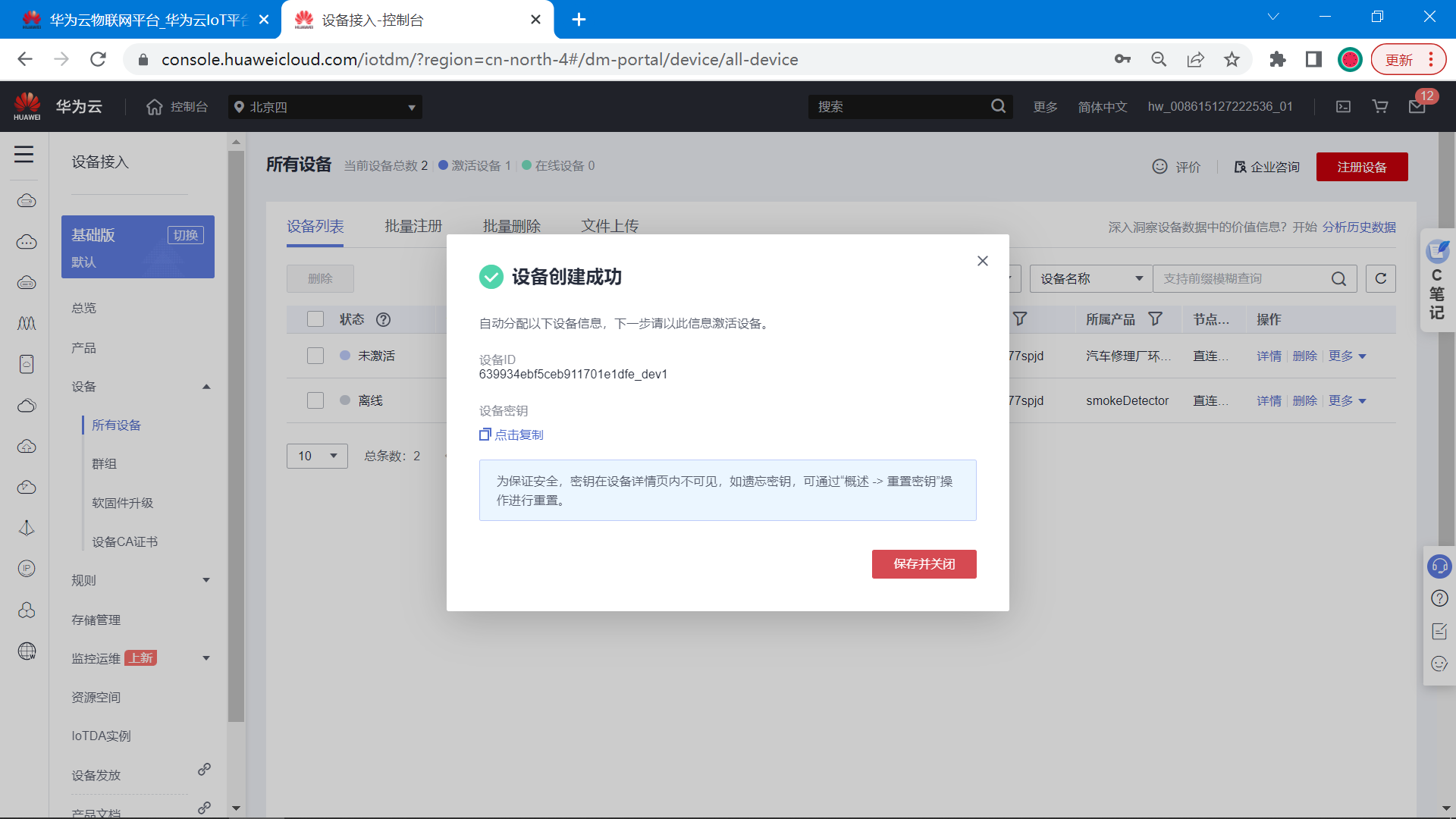Switch to the Batch Registration tab

tap(413, 226)
